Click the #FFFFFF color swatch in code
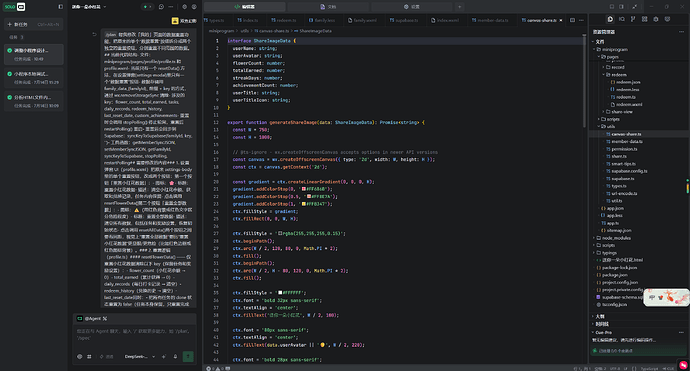This screenshot has width=690, height=371. [x=280, y=293]
